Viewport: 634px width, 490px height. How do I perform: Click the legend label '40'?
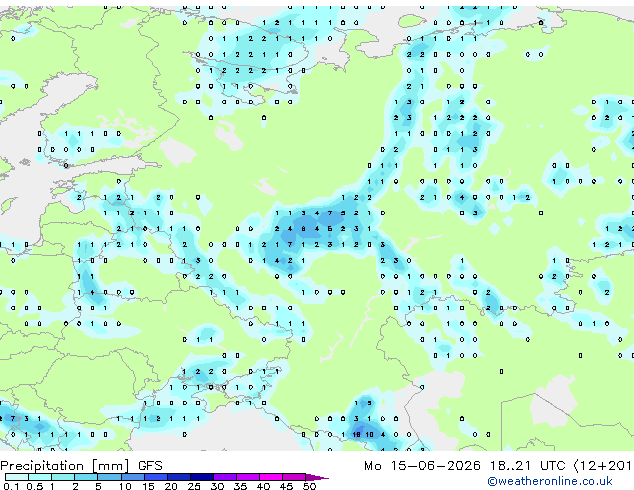tap(263, 486)
